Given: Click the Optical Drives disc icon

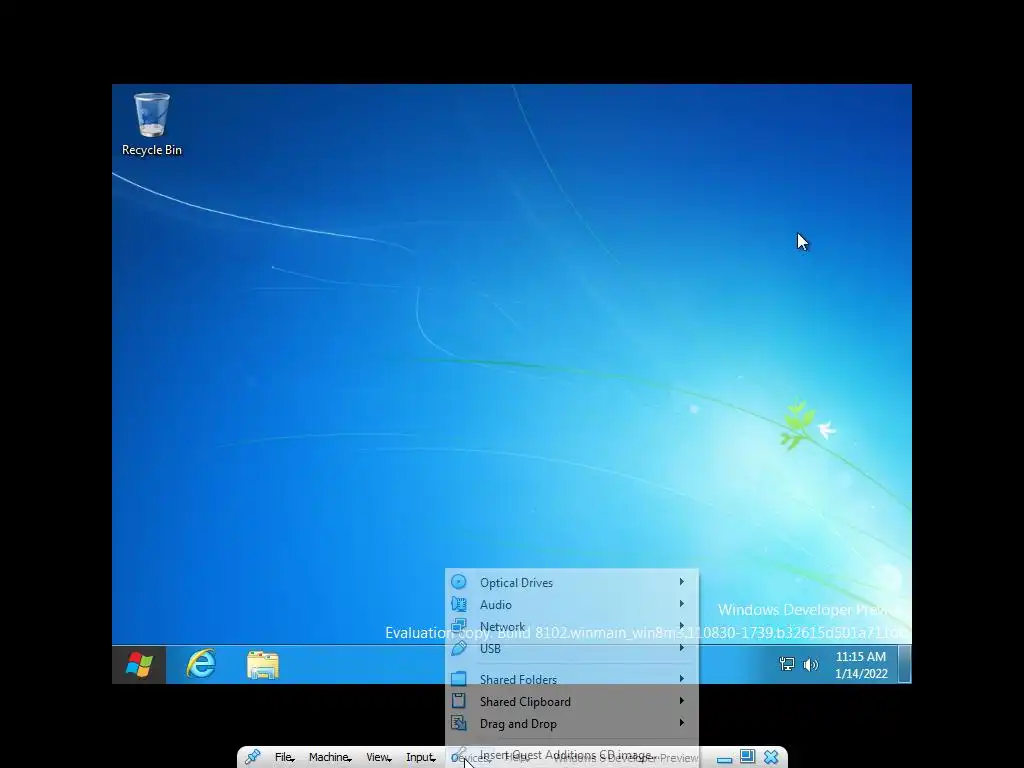Looking at the screenshot, I should 459,582.
